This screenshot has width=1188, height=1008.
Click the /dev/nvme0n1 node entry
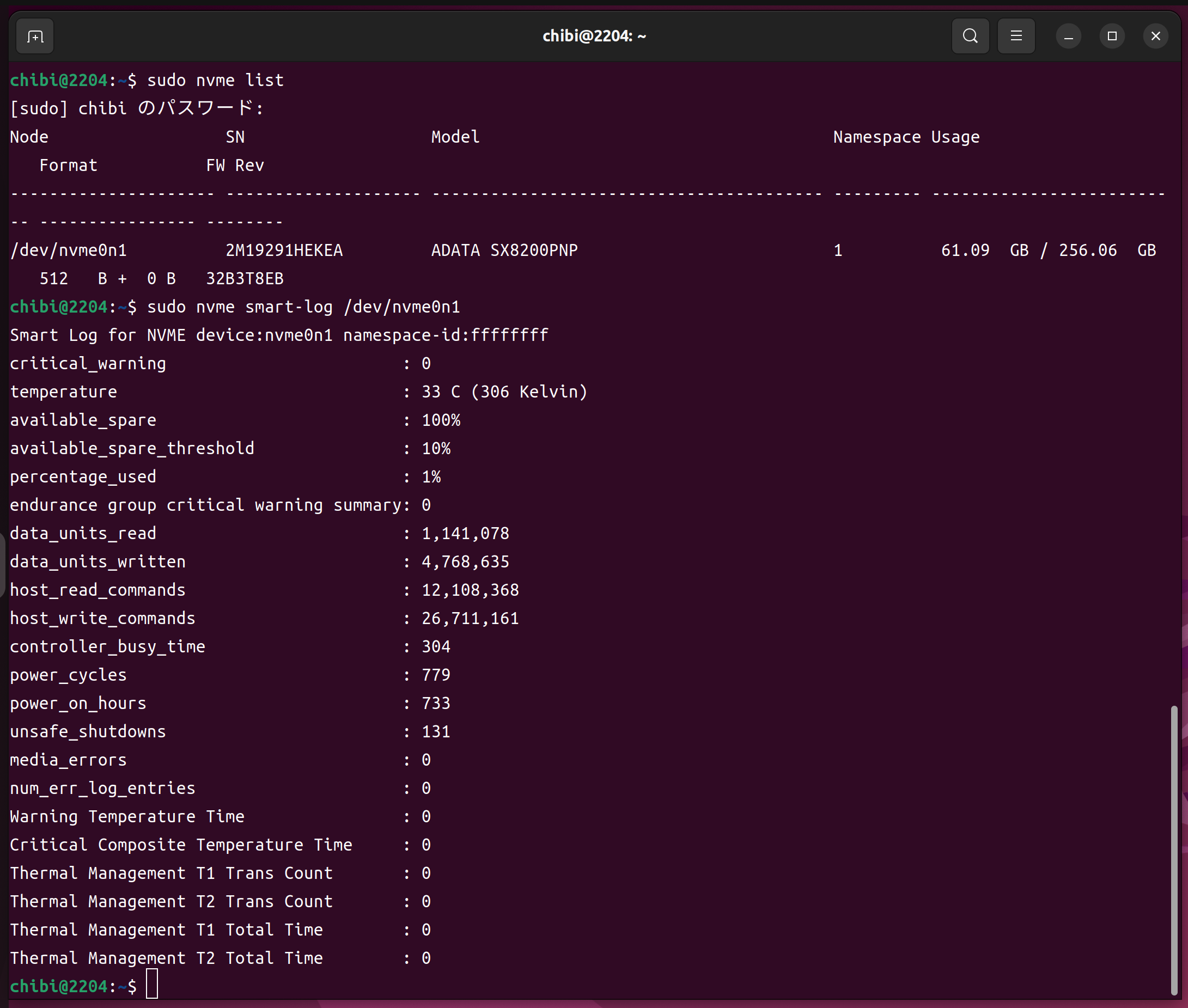tap(69, 251)
